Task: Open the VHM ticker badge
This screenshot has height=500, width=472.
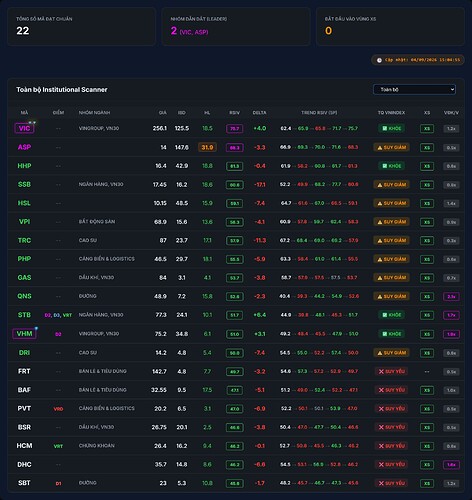Action: point(24,334)
